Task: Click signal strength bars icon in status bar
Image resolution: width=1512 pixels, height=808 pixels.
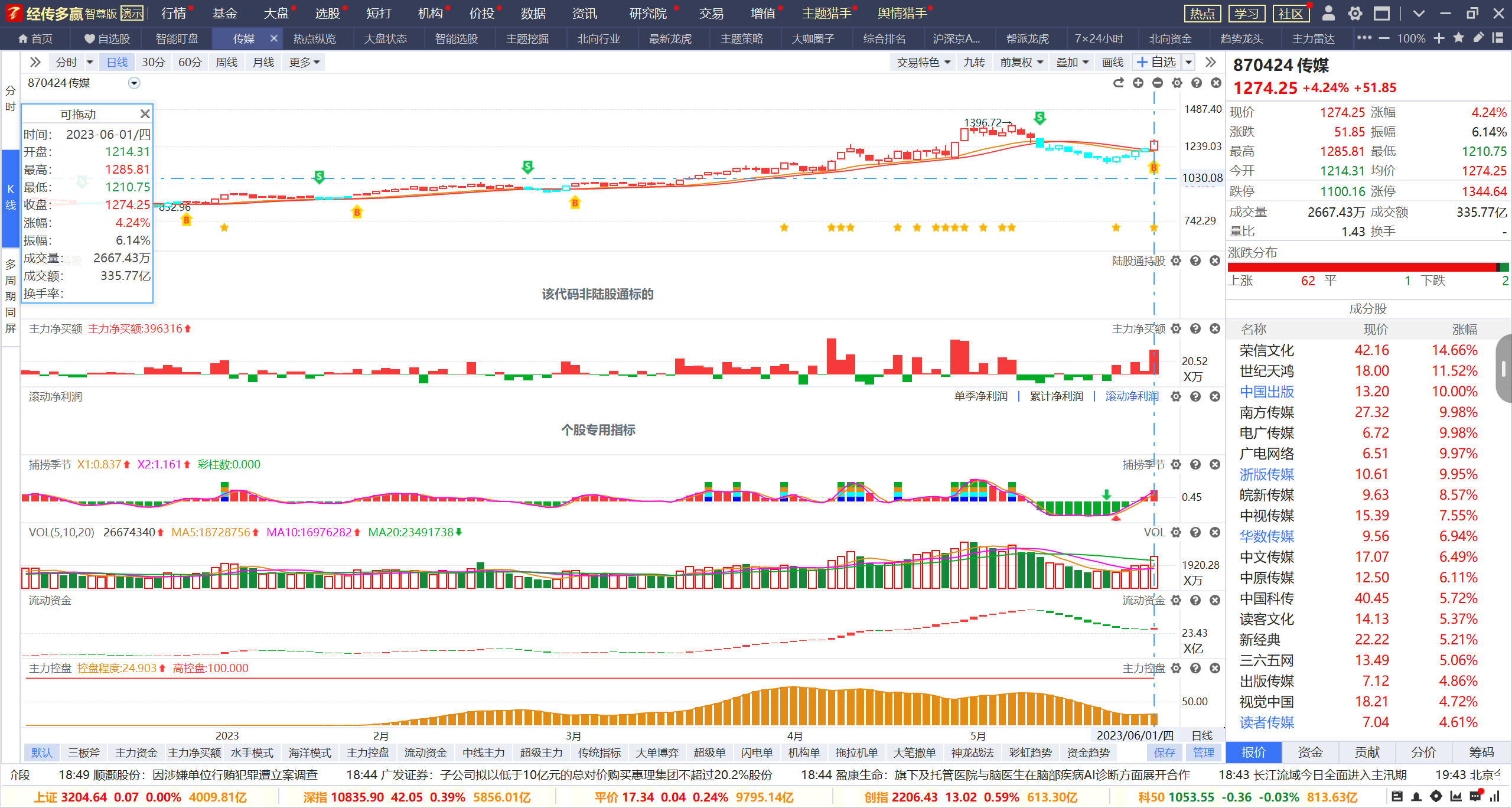Action: 1495,797
